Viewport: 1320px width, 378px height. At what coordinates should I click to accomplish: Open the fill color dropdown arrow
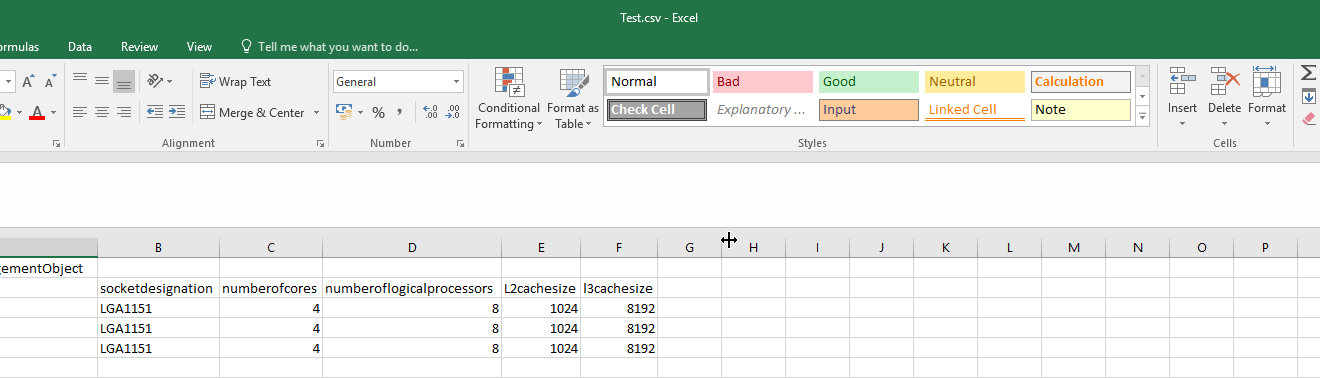click(19, 112)
